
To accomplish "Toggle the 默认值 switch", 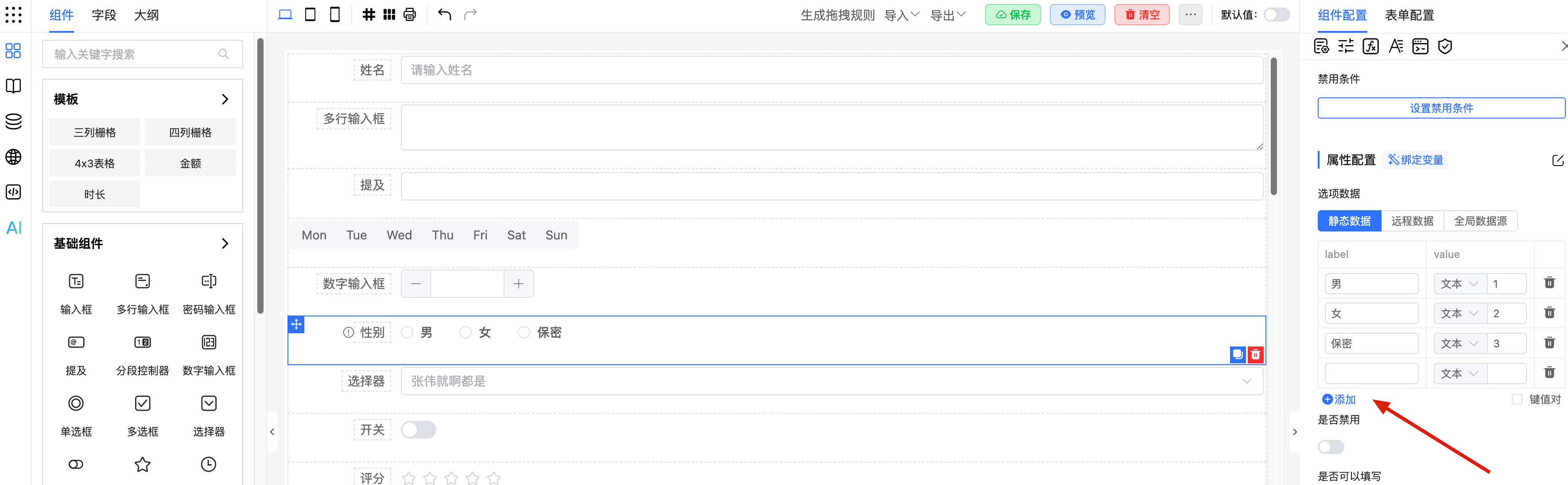I will click(1277, 15).
